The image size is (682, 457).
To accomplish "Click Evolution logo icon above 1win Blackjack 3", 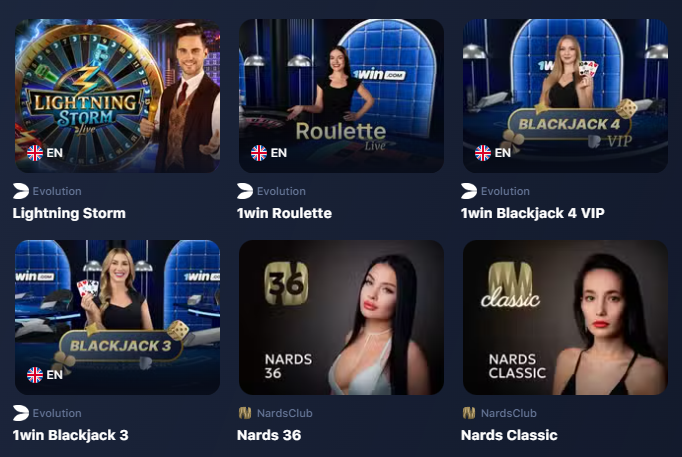I will pyautogui.click(x=21, y=413).
